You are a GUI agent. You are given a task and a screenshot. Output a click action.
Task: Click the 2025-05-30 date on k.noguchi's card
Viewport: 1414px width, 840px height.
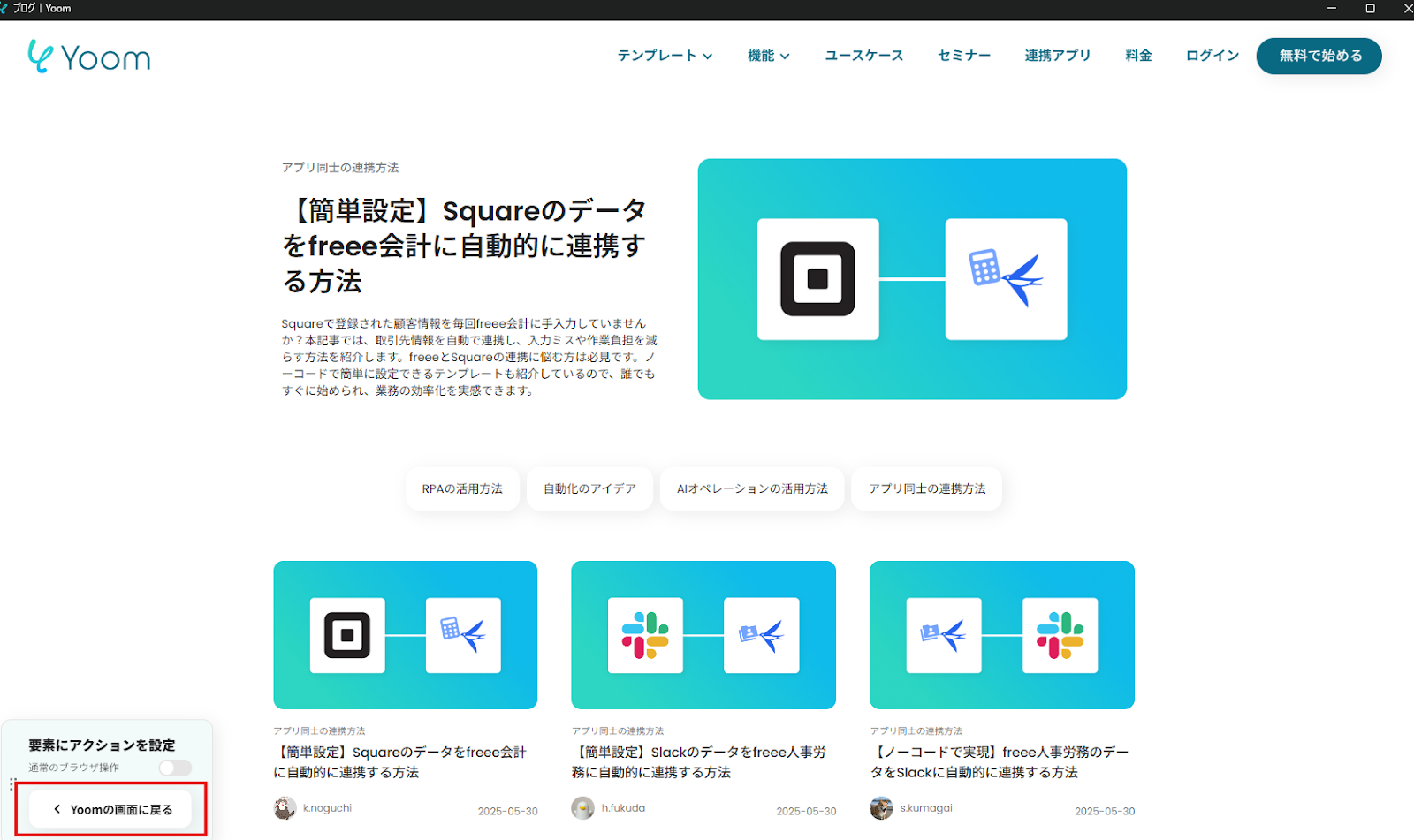[508, 811]
